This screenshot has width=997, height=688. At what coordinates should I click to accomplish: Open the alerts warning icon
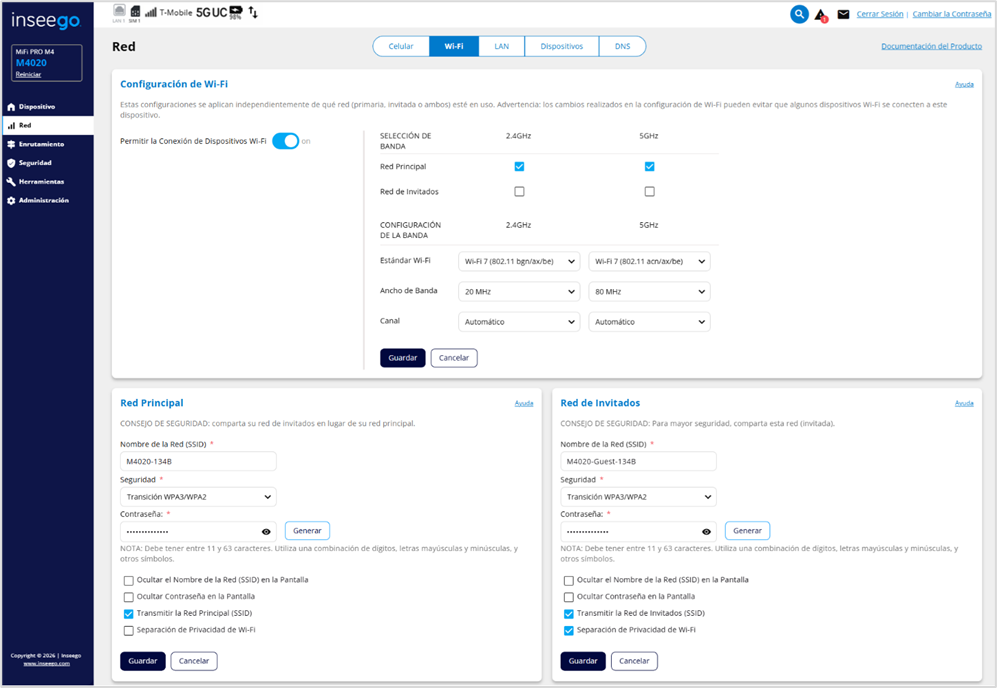click(x=821, y=15)
